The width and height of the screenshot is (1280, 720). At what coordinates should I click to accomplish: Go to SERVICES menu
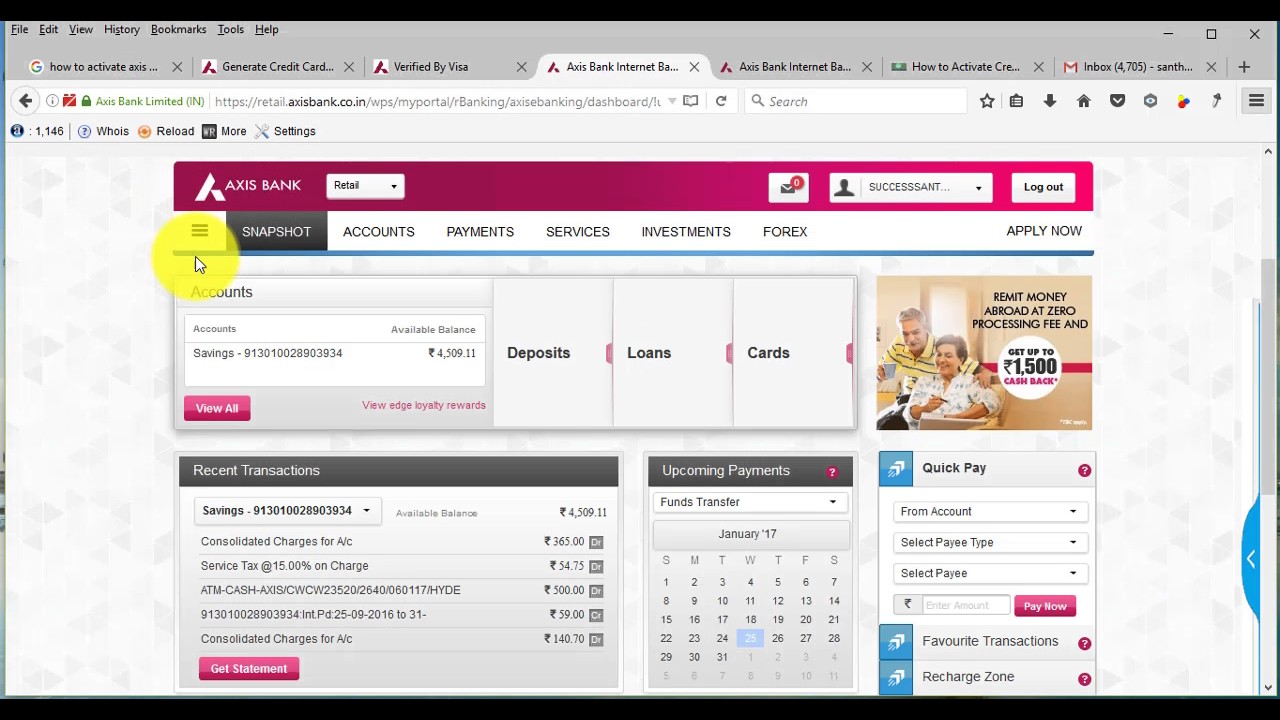coord(578,232)
